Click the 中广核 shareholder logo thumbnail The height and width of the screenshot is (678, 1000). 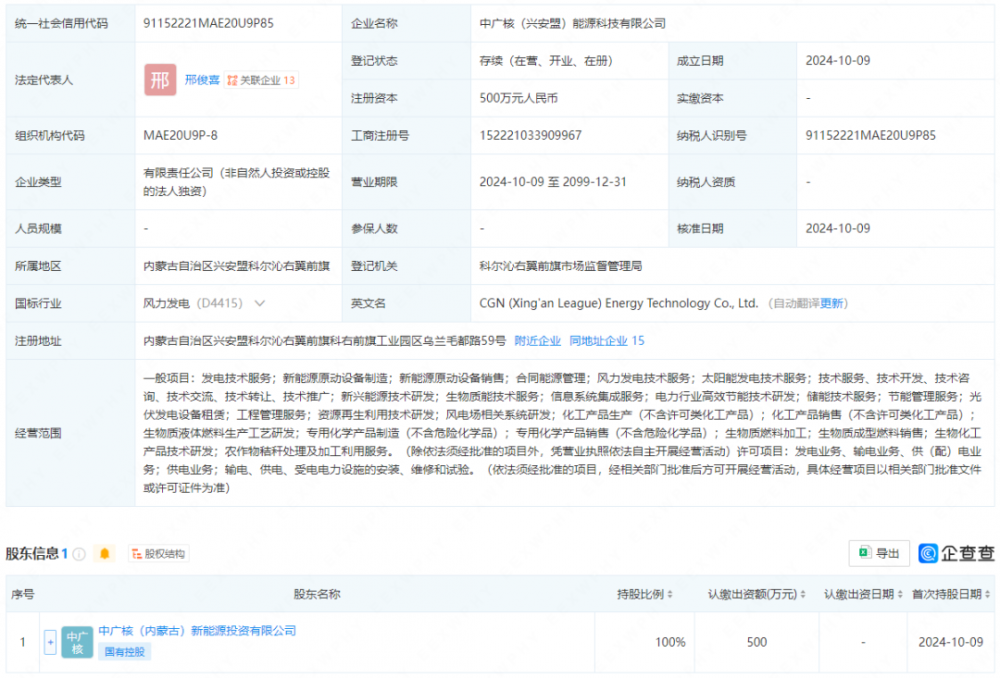pos(77,642)
